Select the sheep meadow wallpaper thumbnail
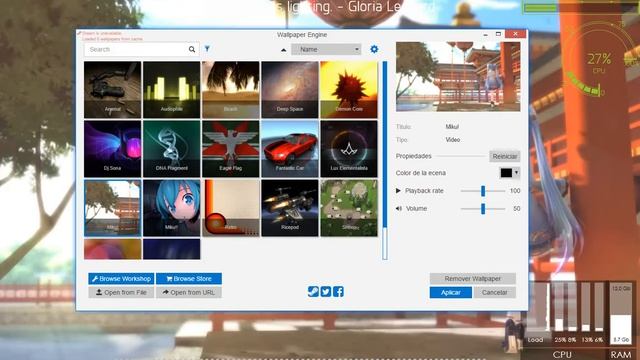640x360 pixels. 349,208
